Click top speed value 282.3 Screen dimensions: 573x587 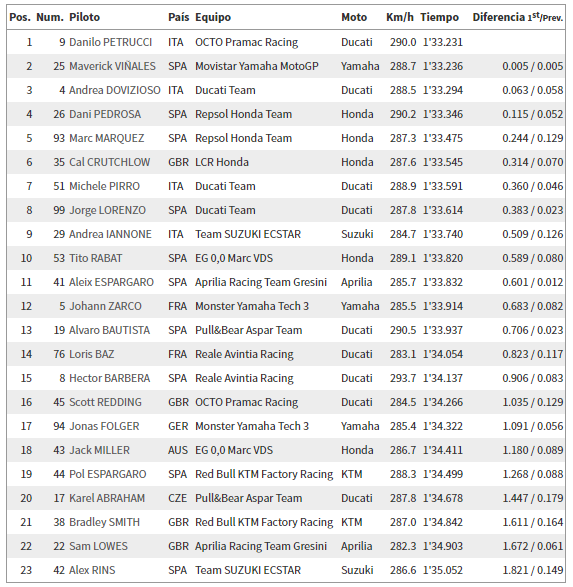coord(403,546)
